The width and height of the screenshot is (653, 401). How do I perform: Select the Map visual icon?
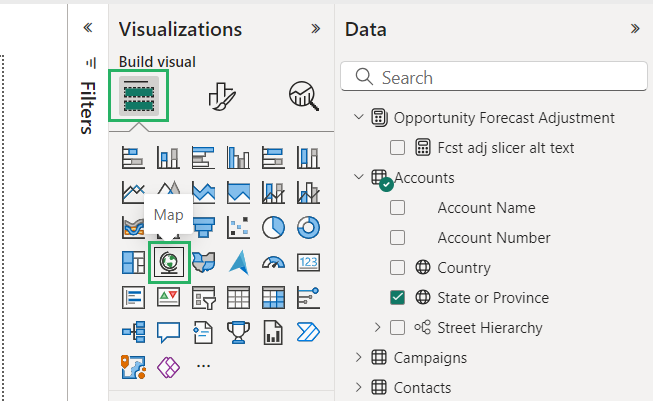click(168, 262)
